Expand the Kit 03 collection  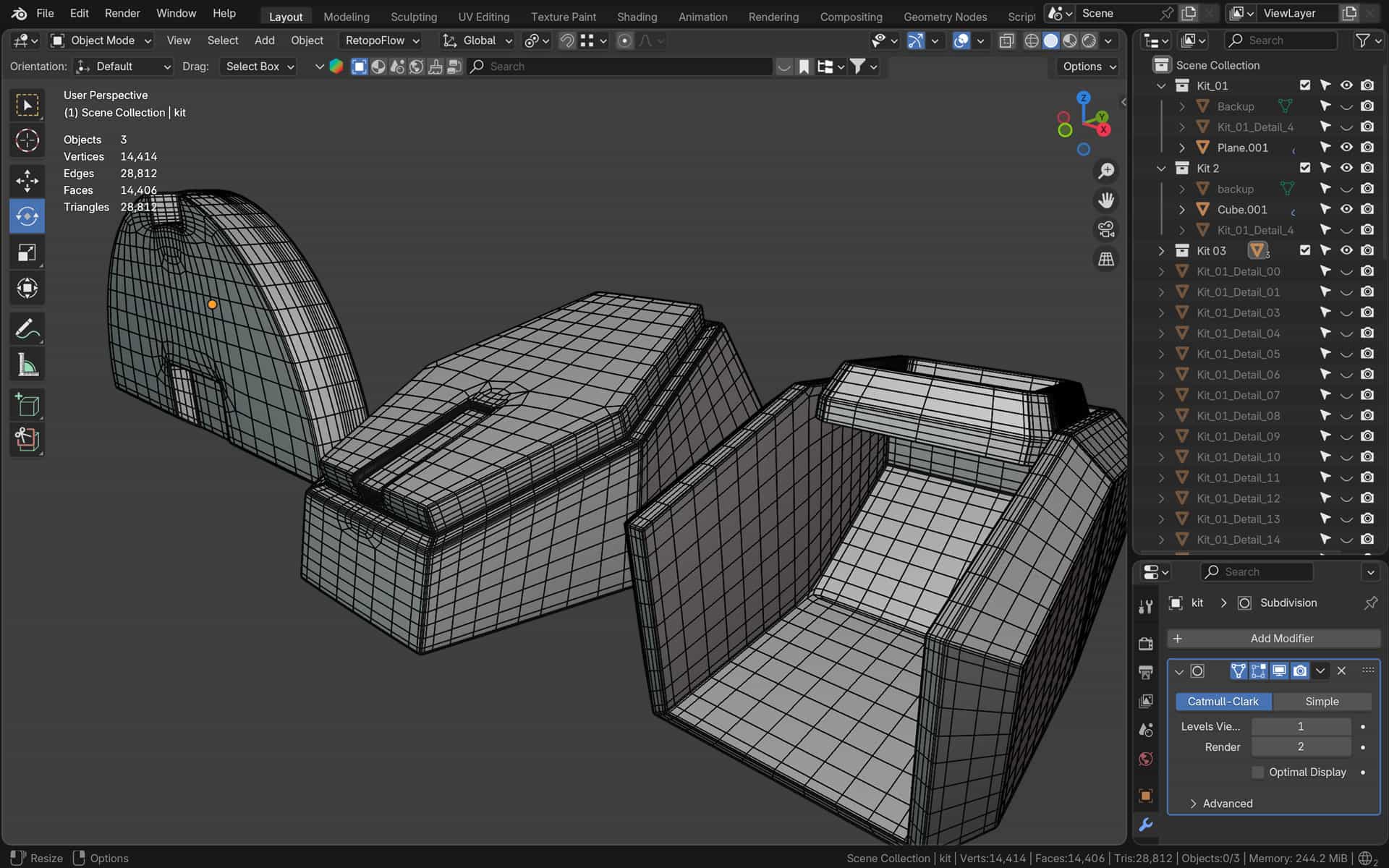click(x=1161, y=251)
